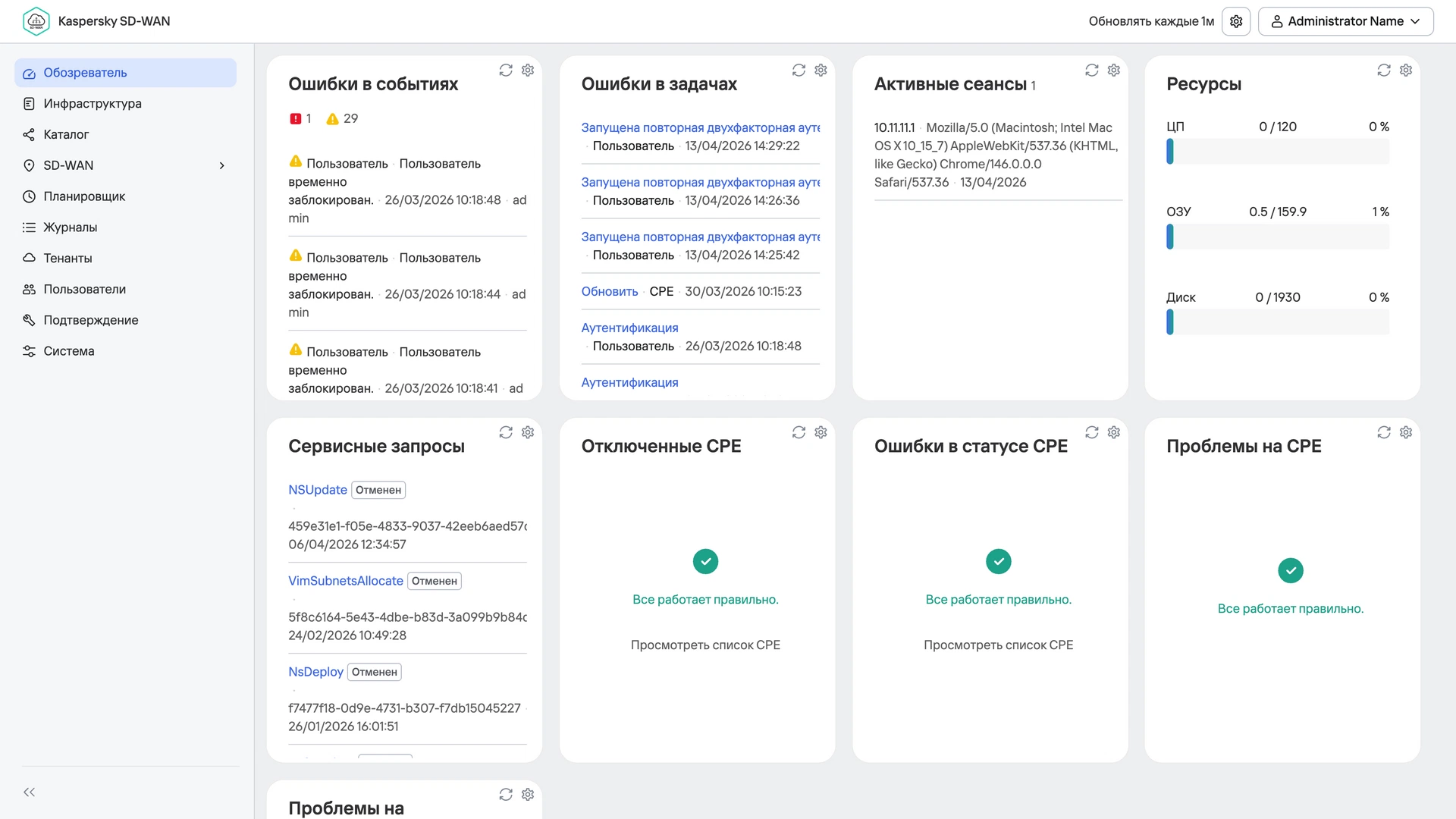
Task: Collapse the sidebar with double-chevron icon
Action: [29, 792]
